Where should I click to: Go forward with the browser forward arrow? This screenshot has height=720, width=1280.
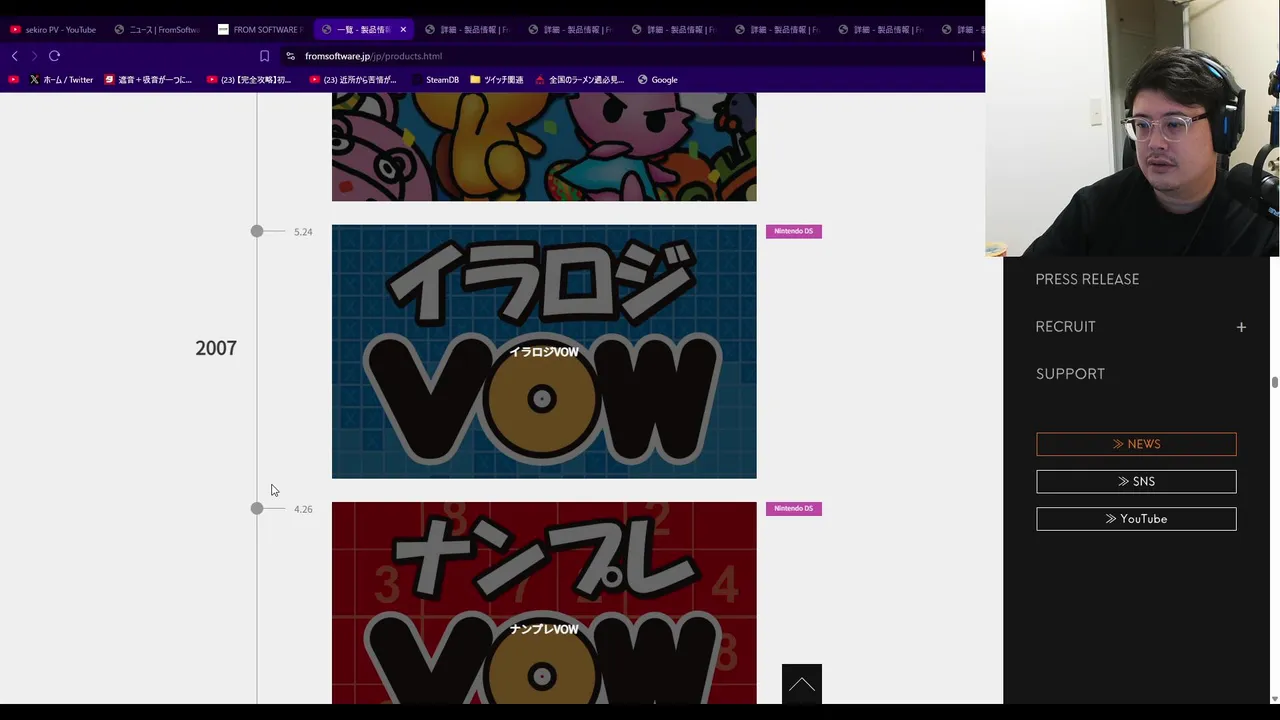[34, 56]
